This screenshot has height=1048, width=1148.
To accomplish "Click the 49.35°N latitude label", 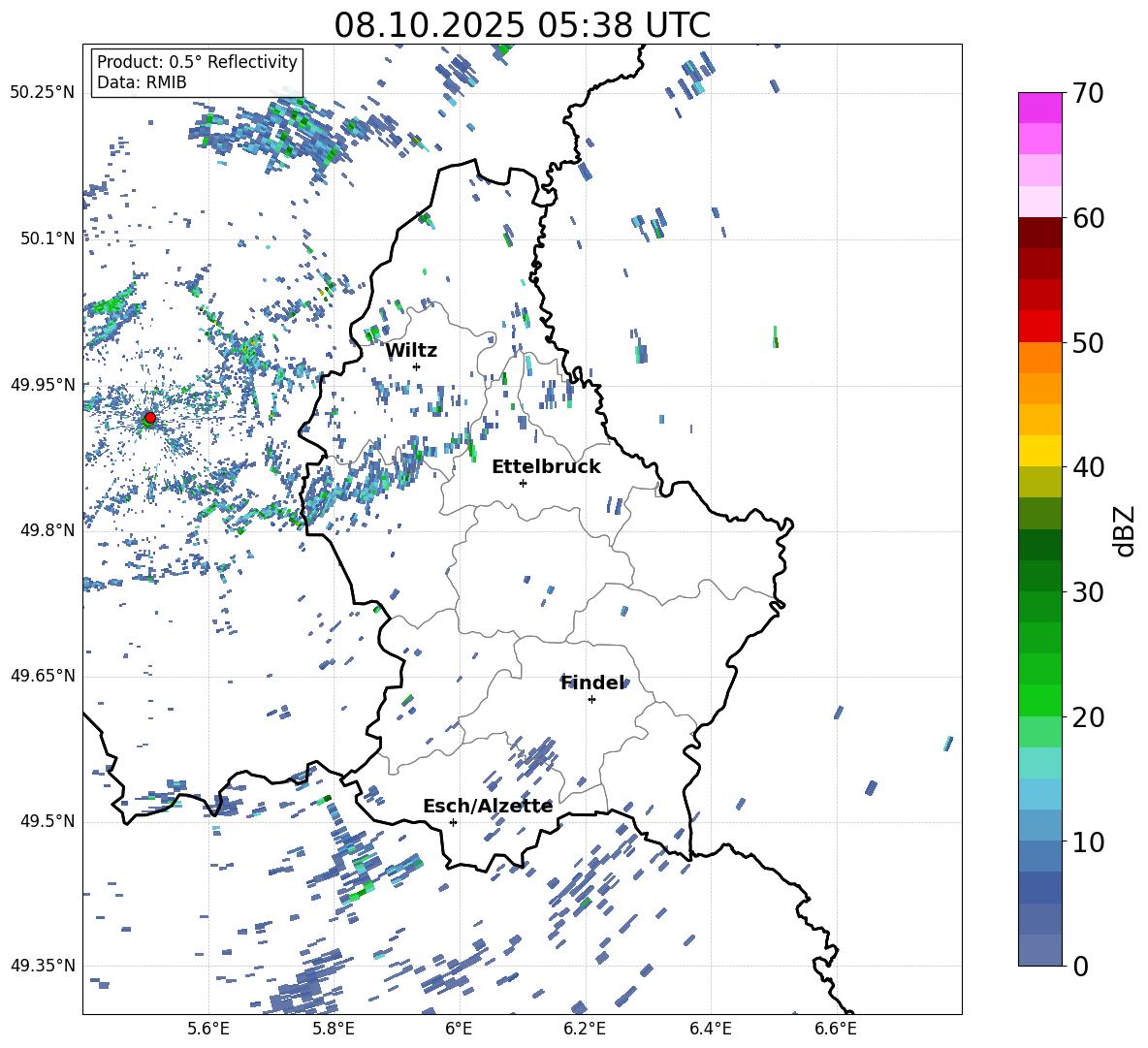I will click(43, 966).
